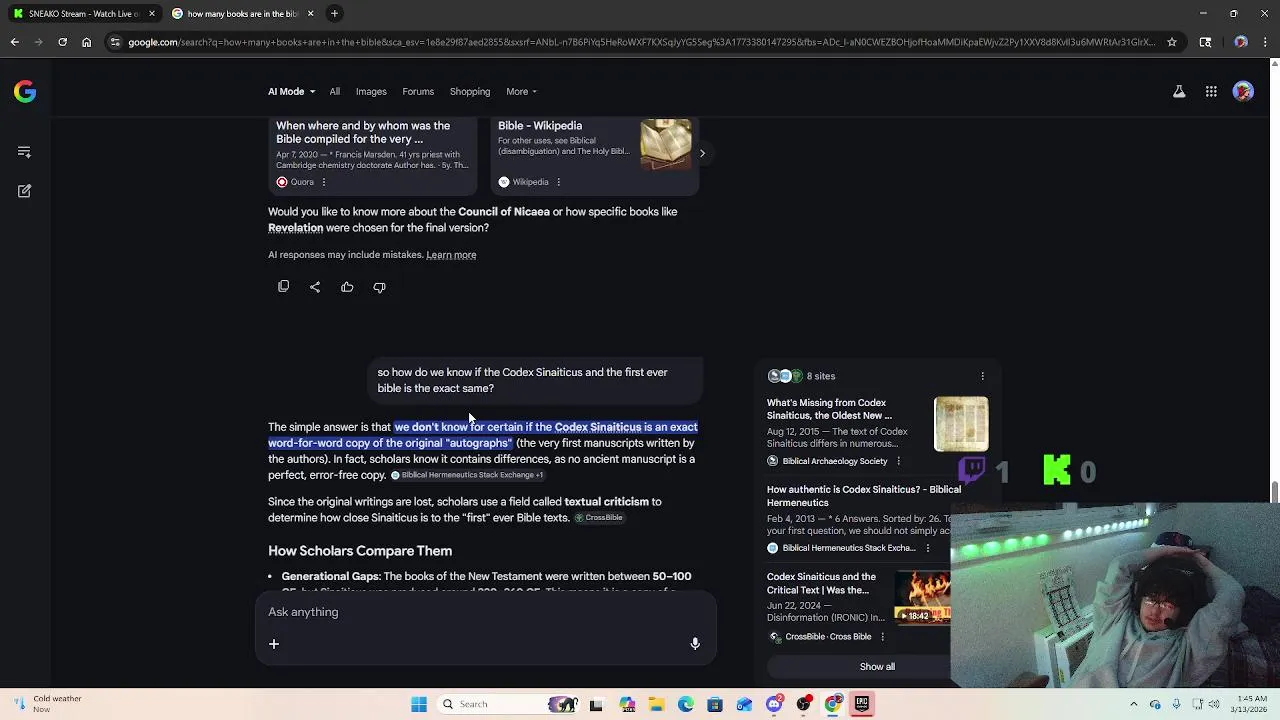Open the Google account avatar on the page
The image size is (1280, 720).
coord(1243,92)
